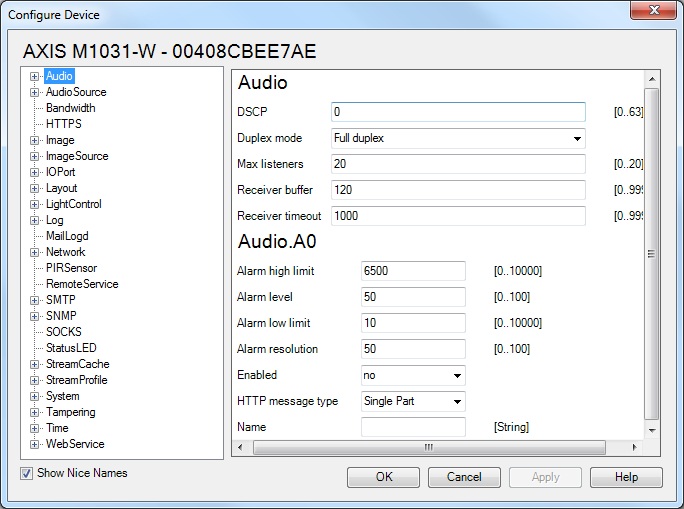Image resolution: width=684 pixels, height=509 pixels.
Task: Select MailLogd in the tree
Action: (67, 236)
